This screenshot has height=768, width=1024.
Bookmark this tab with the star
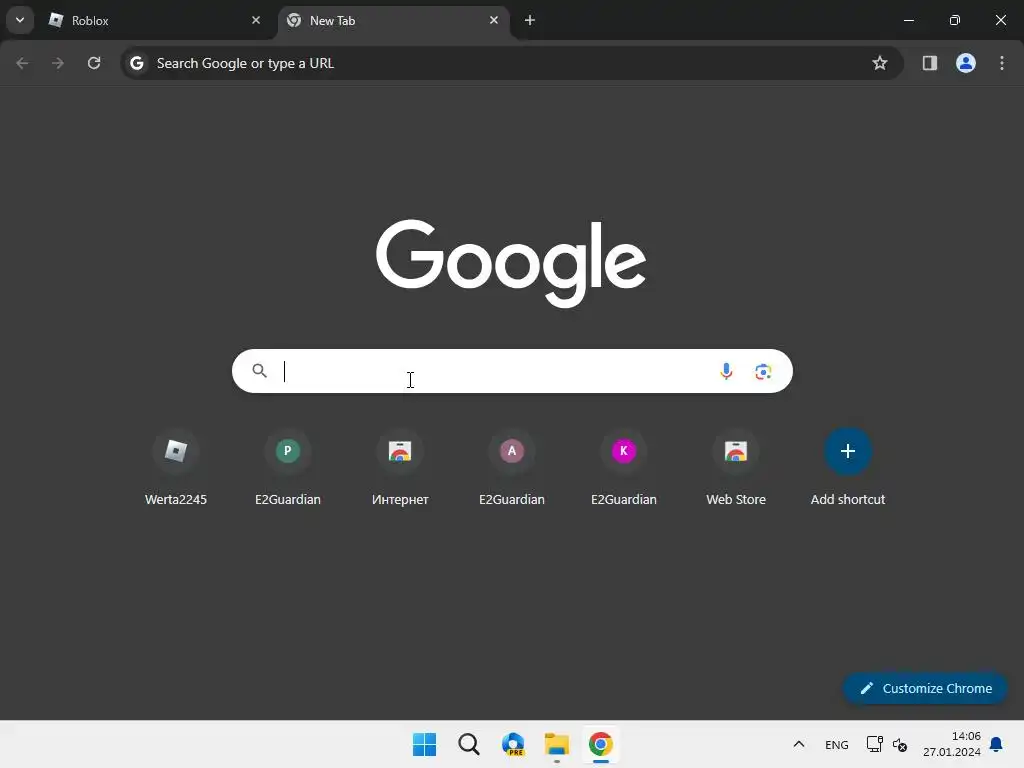(880, 63)
